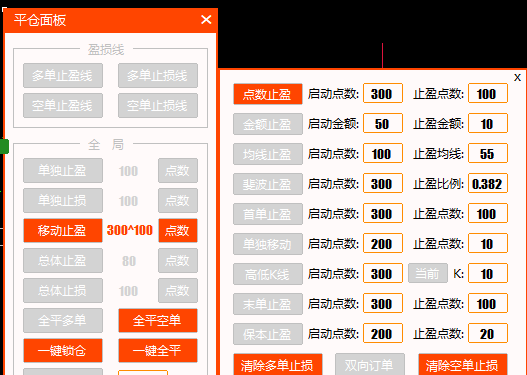This screenshot has width=527, height=375.
Task: Edit the 启动金额 field showing 50
Action: pyautogui.click(x=383, y=123)
